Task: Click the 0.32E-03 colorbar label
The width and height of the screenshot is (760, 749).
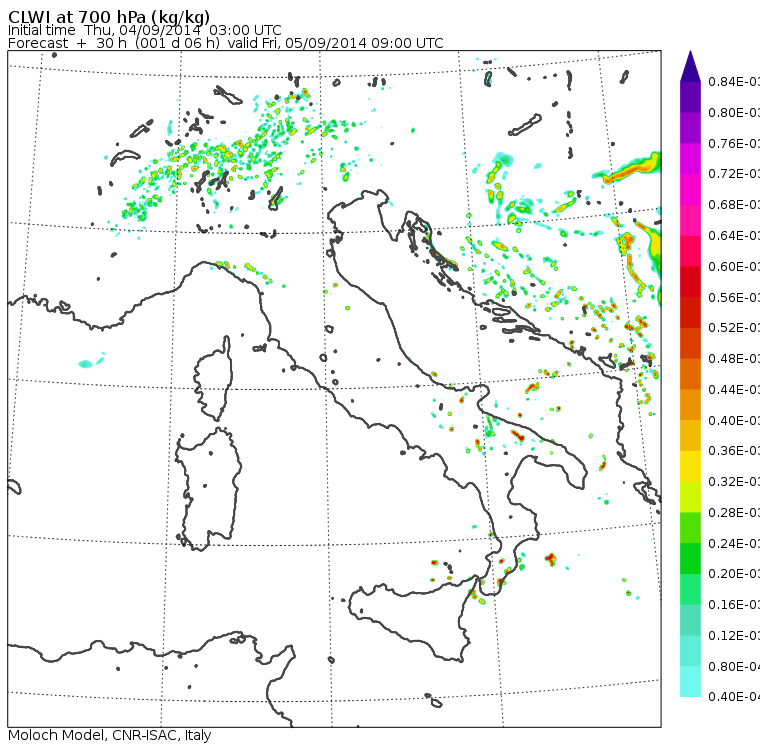Action: point(734,481)
